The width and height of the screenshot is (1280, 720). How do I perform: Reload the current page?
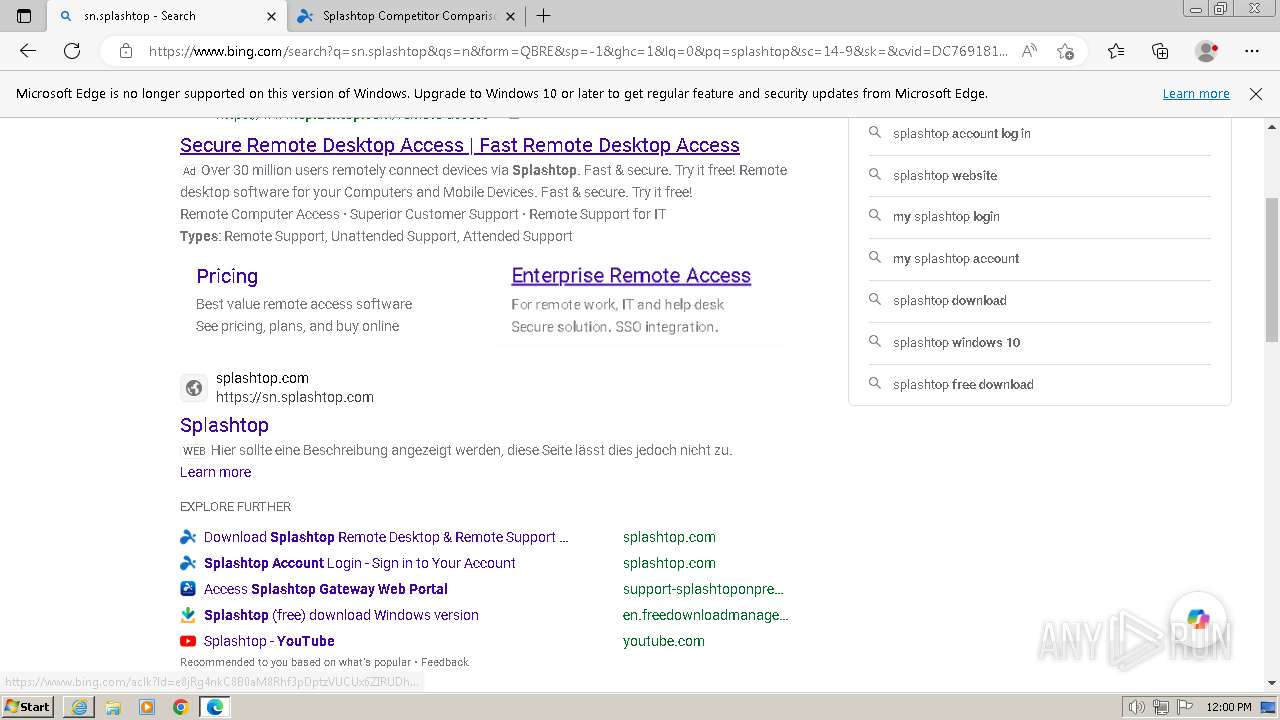[72, 51]
